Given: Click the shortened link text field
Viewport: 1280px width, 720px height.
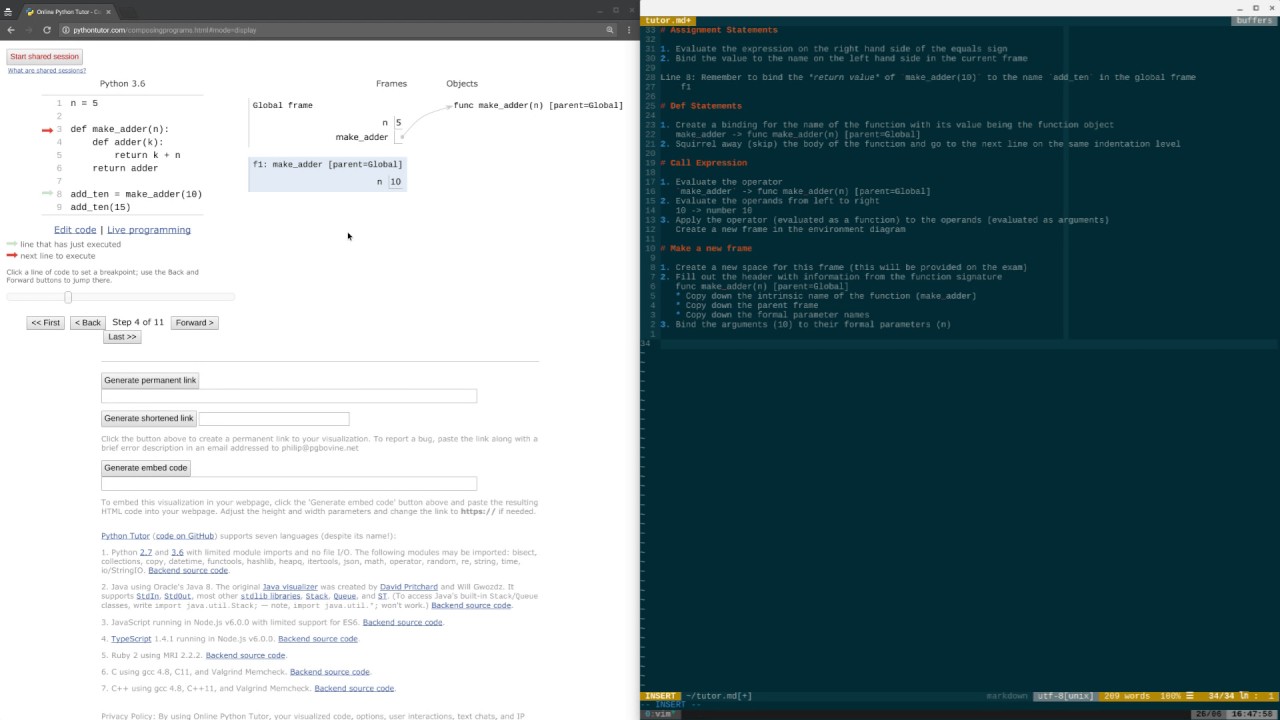Looking at the screenshot, I should click(274, 419).
